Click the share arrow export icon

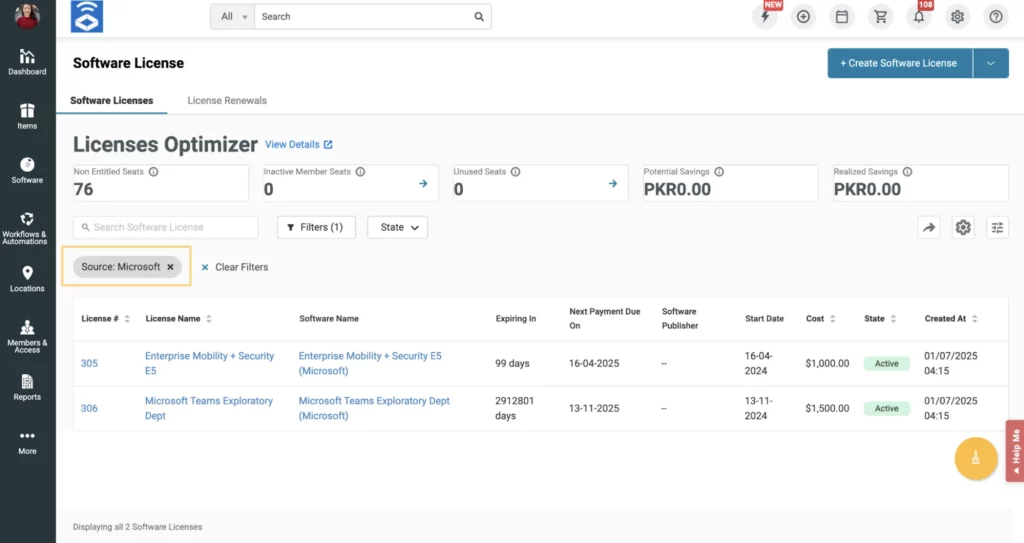(929, 228)
